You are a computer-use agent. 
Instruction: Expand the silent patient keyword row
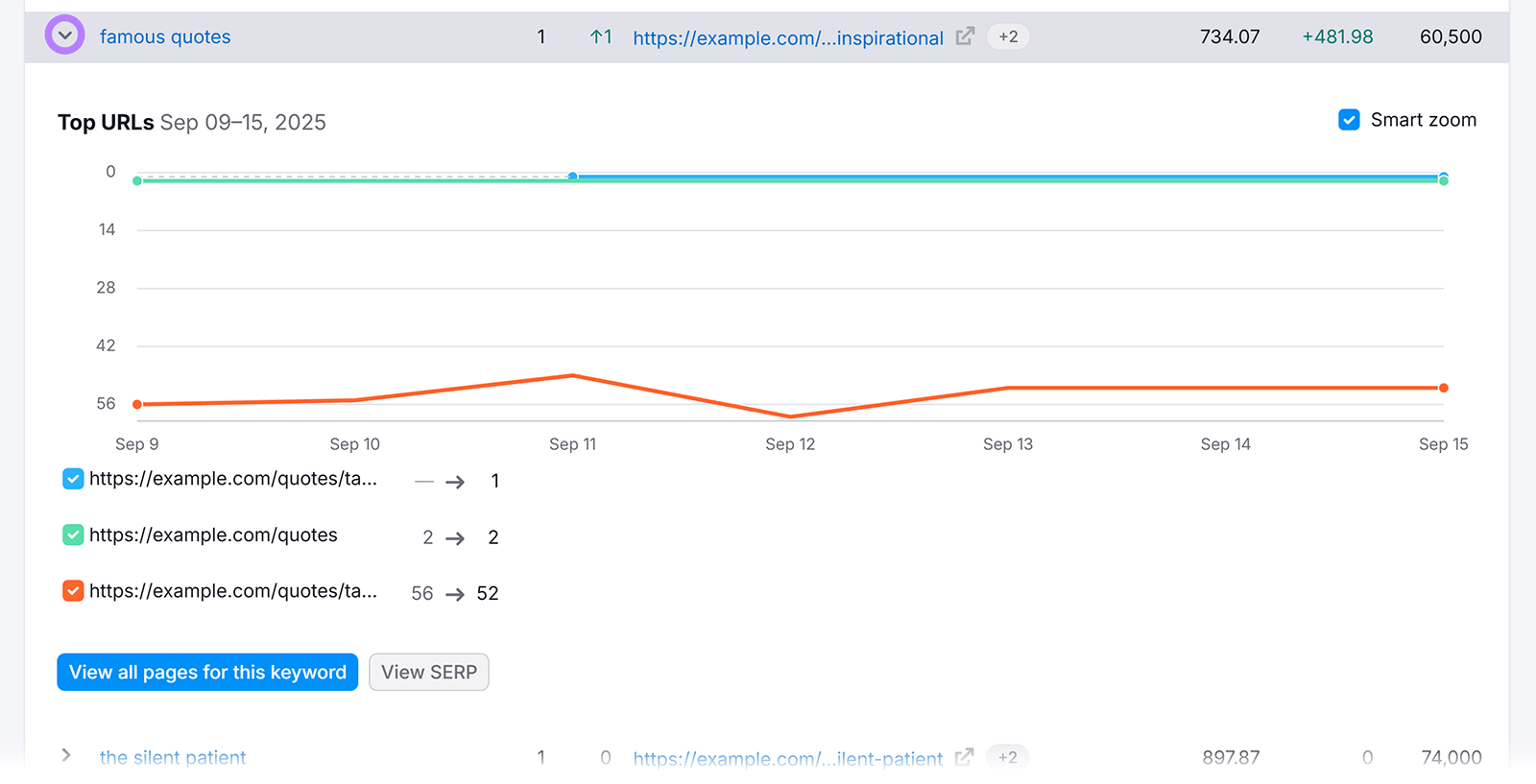[x=65, y=755]
